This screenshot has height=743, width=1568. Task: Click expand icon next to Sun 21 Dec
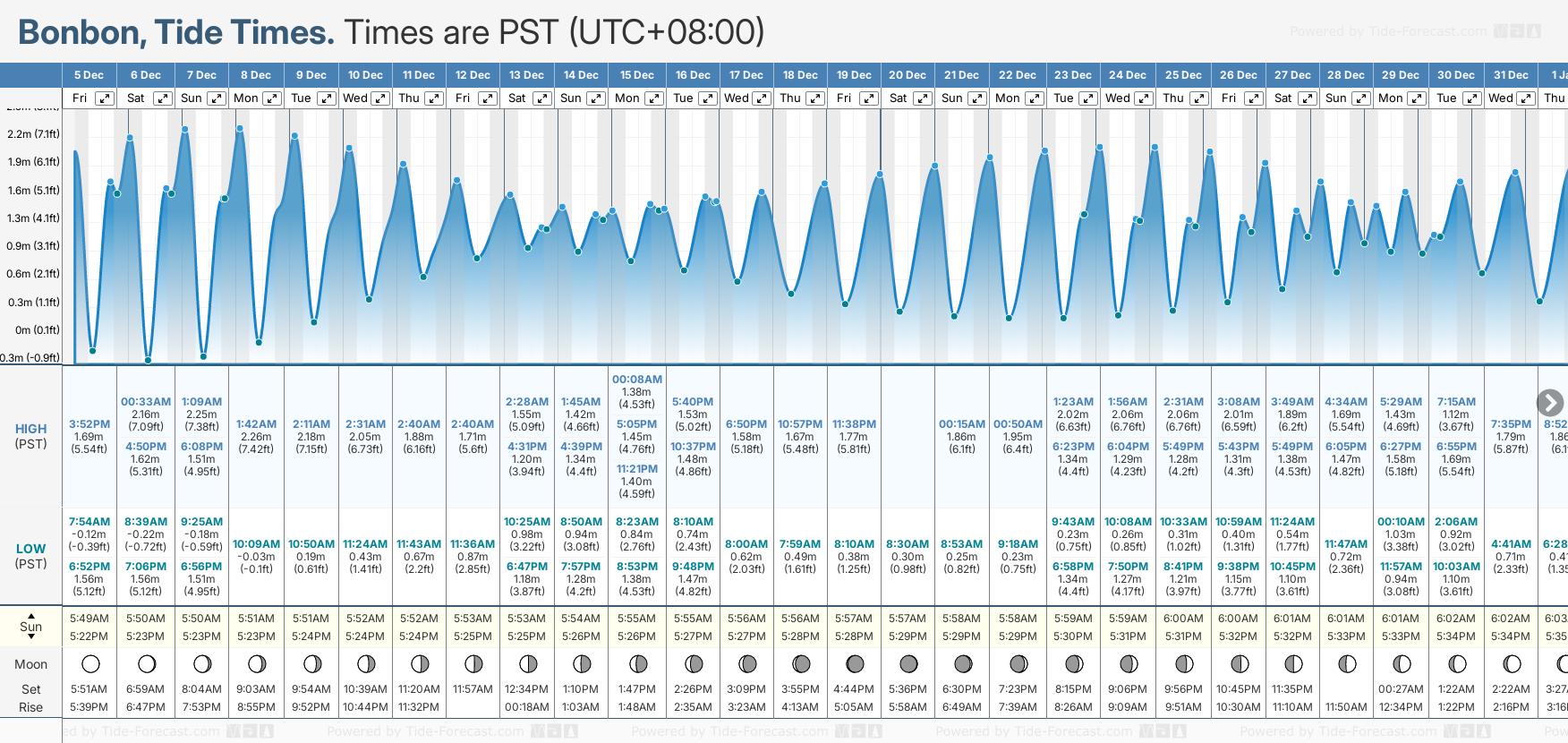coord(977,98)
